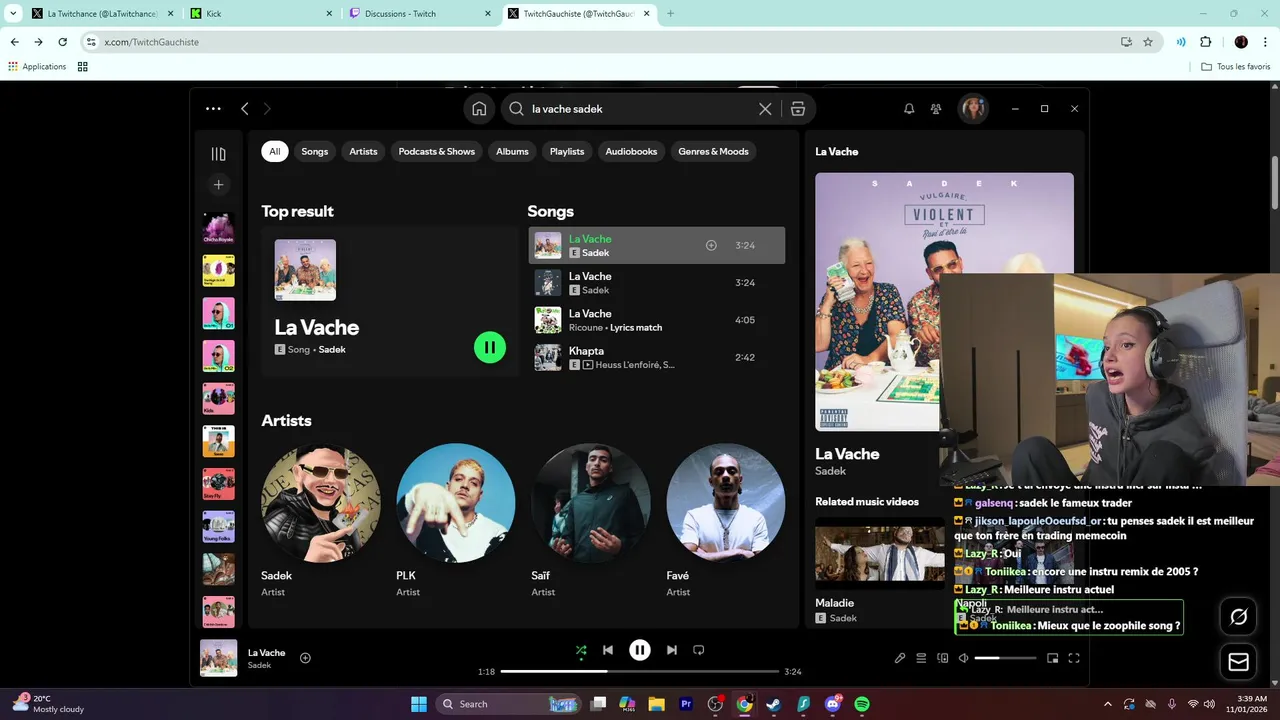Image resolution: width=1280 pixels, height=720 pixels.
Task: Add the highlighted La Vache song to Liked Songs
Action: [x=711, y=245]
